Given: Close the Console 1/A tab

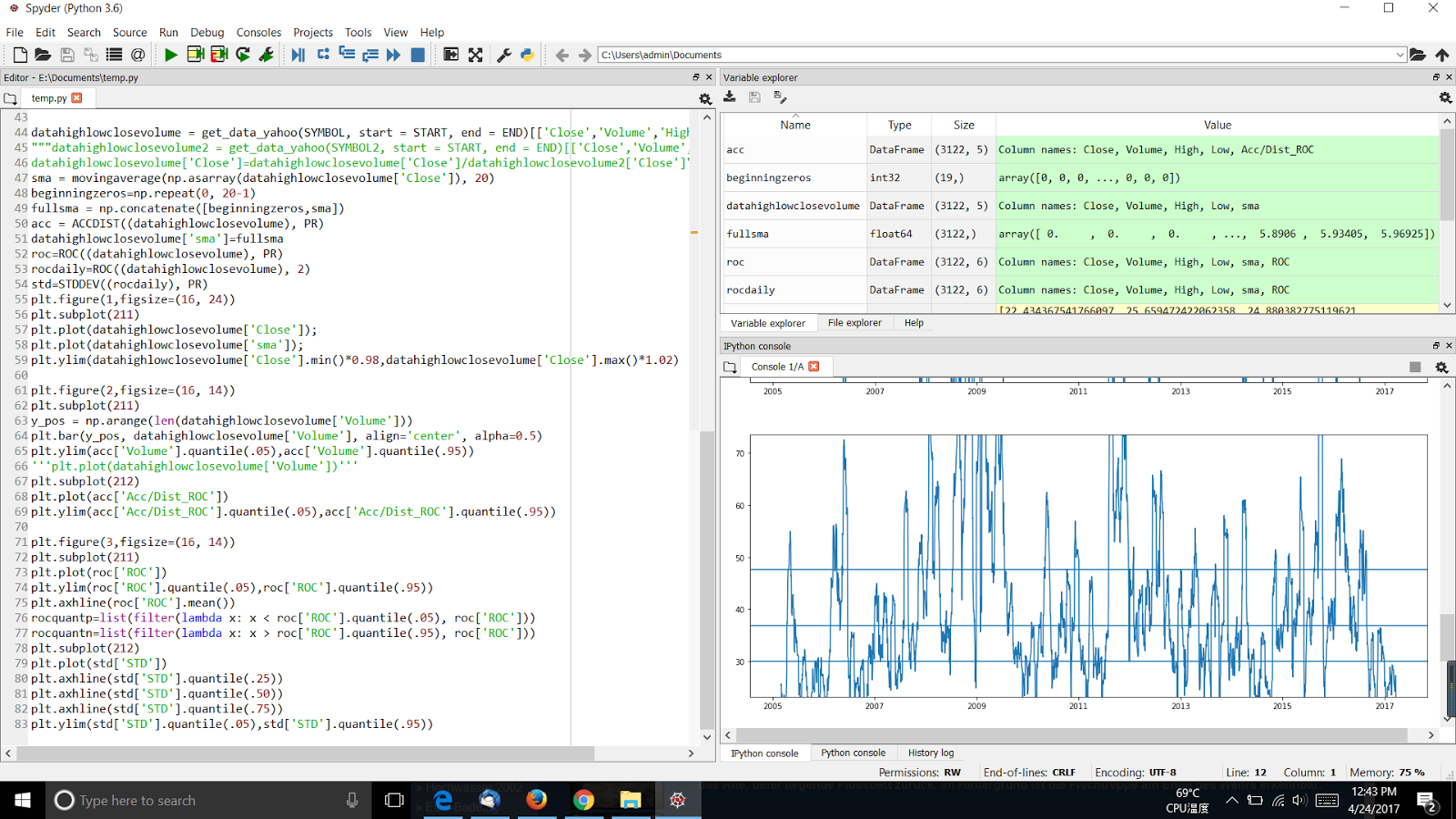Looking at the screenshot, I should (814, 367).
